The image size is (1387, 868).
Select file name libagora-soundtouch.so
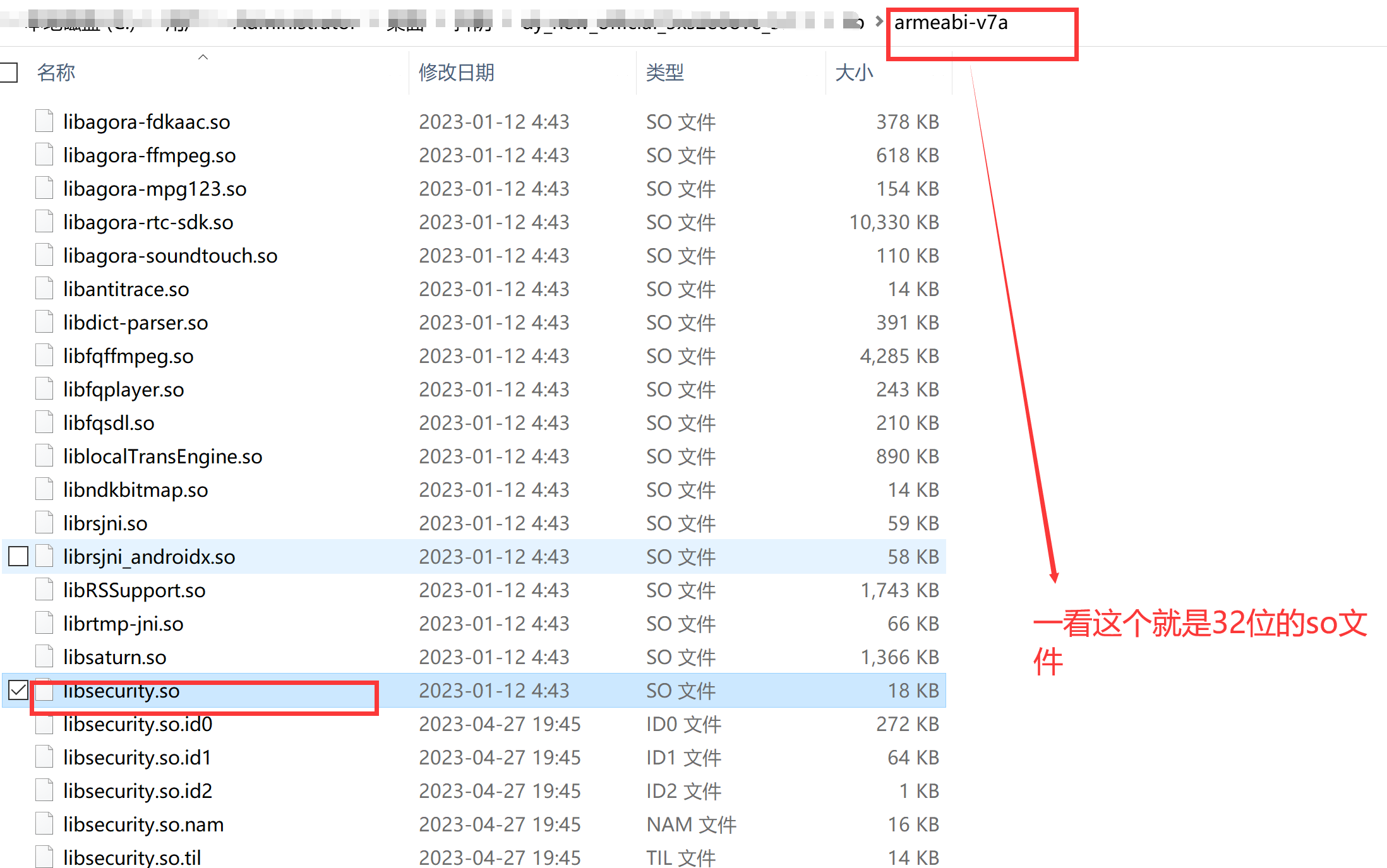tap(171, 255)
